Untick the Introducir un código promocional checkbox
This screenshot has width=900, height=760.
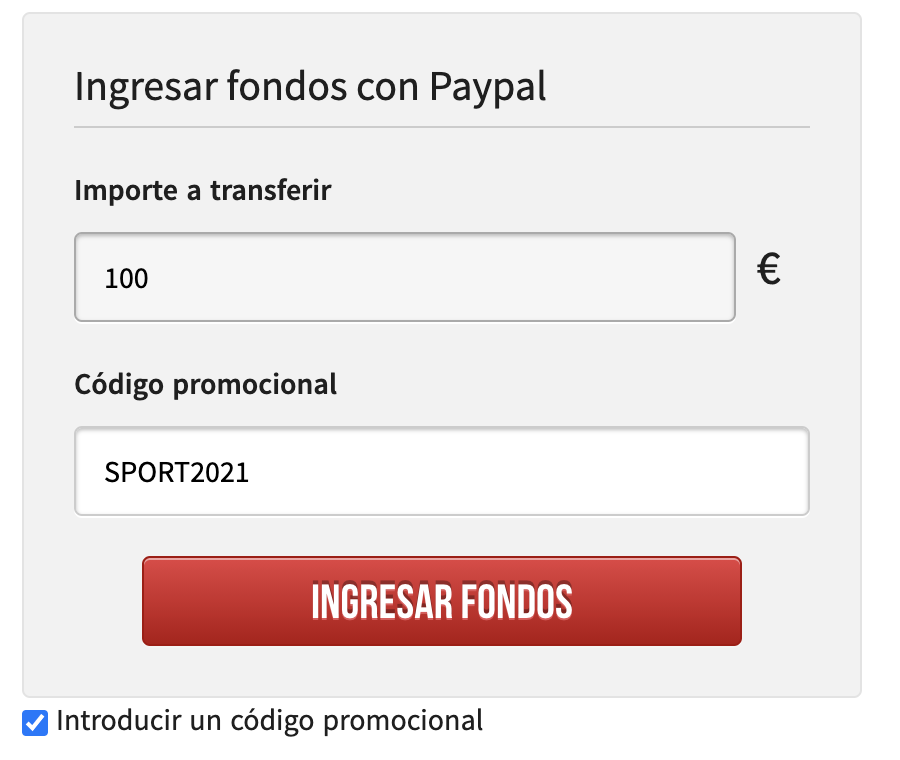[35, 722]
